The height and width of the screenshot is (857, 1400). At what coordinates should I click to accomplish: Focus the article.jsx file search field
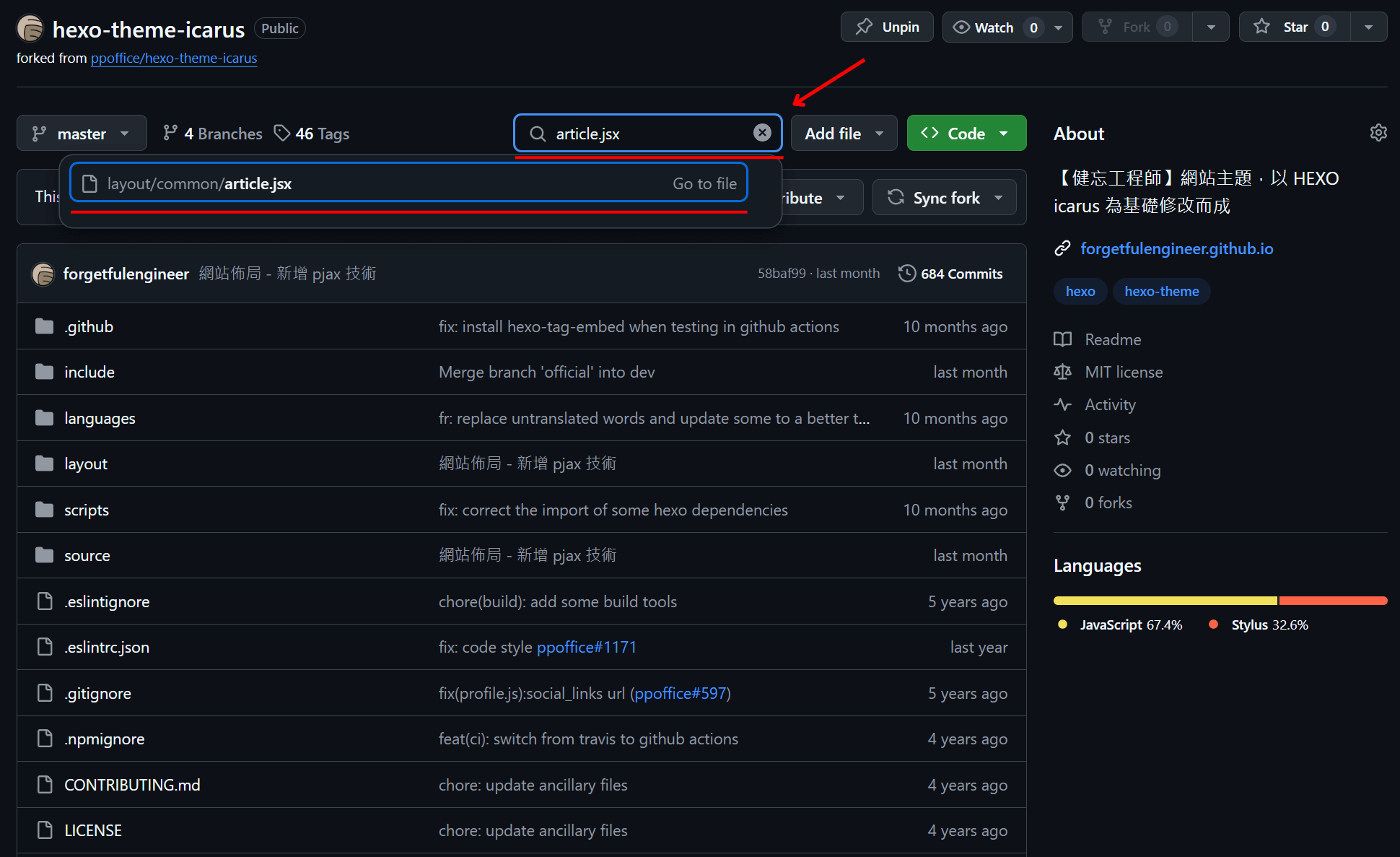tap(648, 133)
